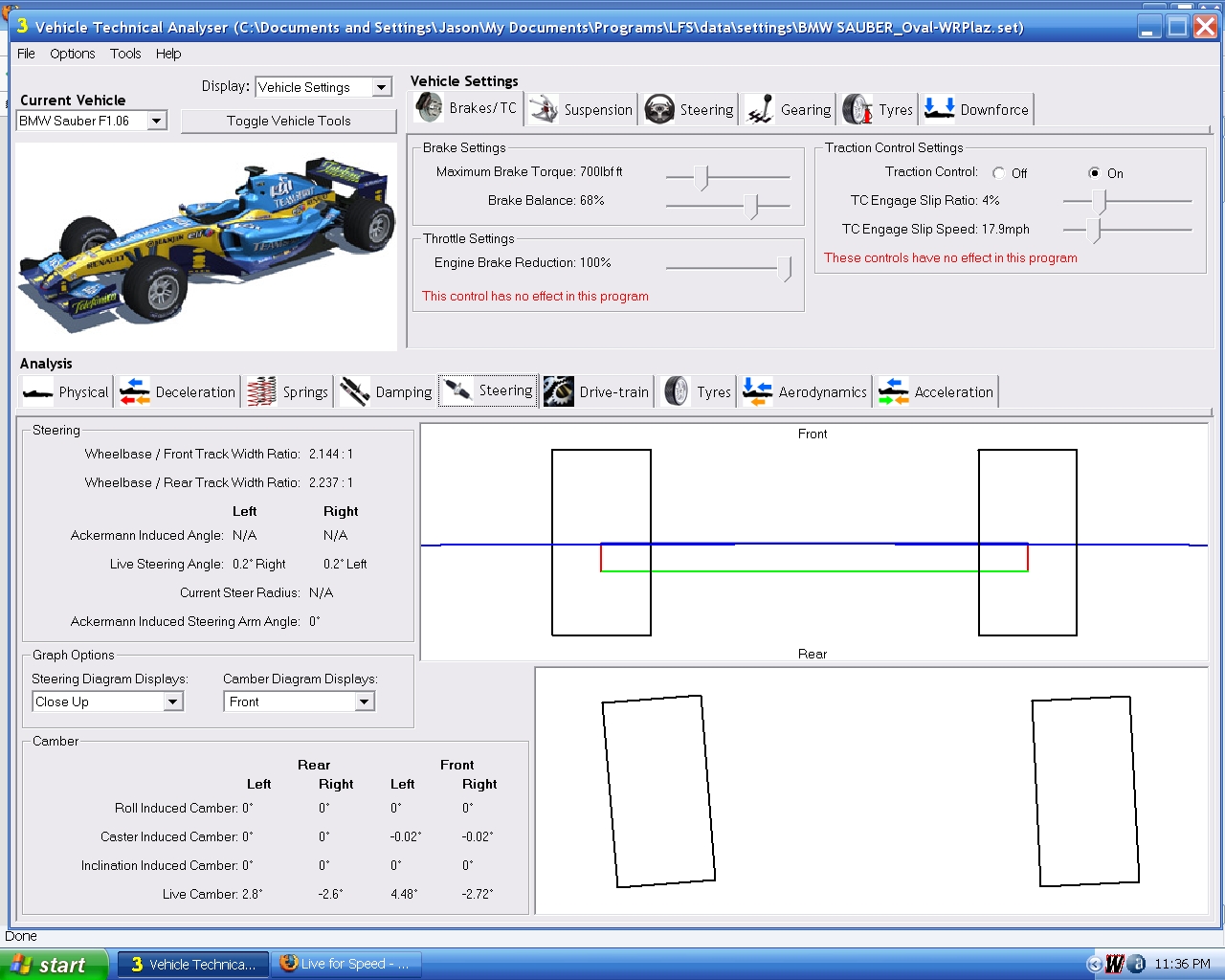Click the Suspension spring icon
The height and width of the screenshot is (980, 1225).
(x=544, y=109)
